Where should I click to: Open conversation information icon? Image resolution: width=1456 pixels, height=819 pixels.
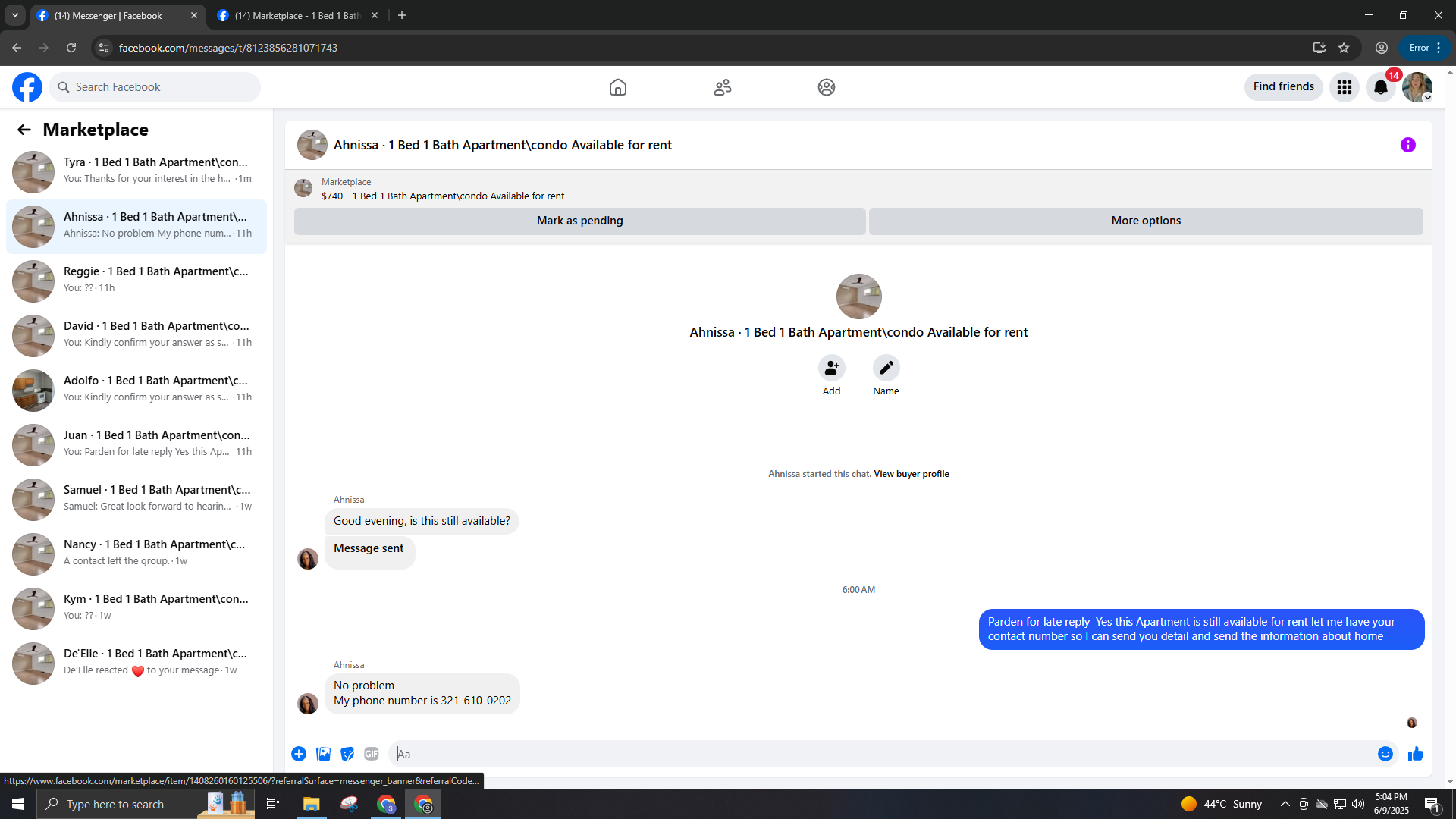(1408, 145)
